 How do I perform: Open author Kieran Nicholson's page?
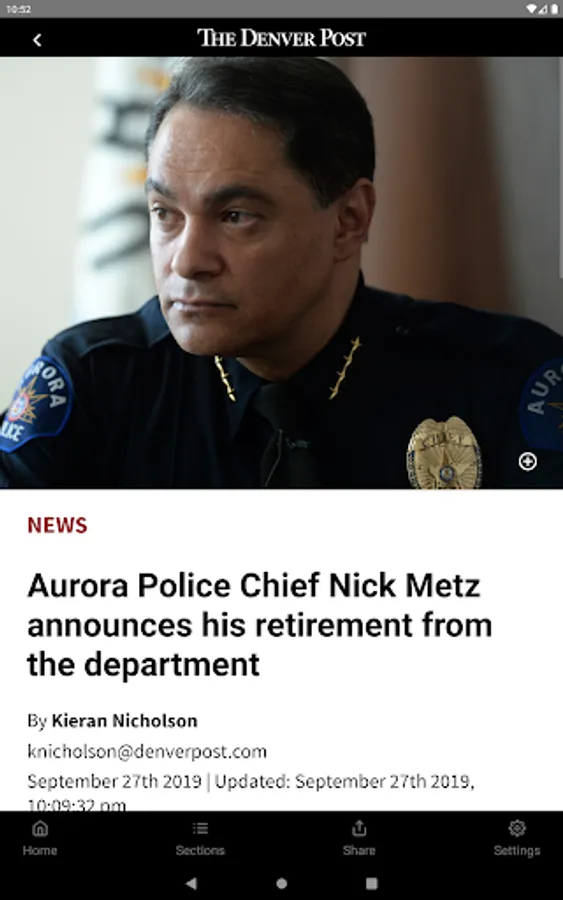click(x=125, y=721)
